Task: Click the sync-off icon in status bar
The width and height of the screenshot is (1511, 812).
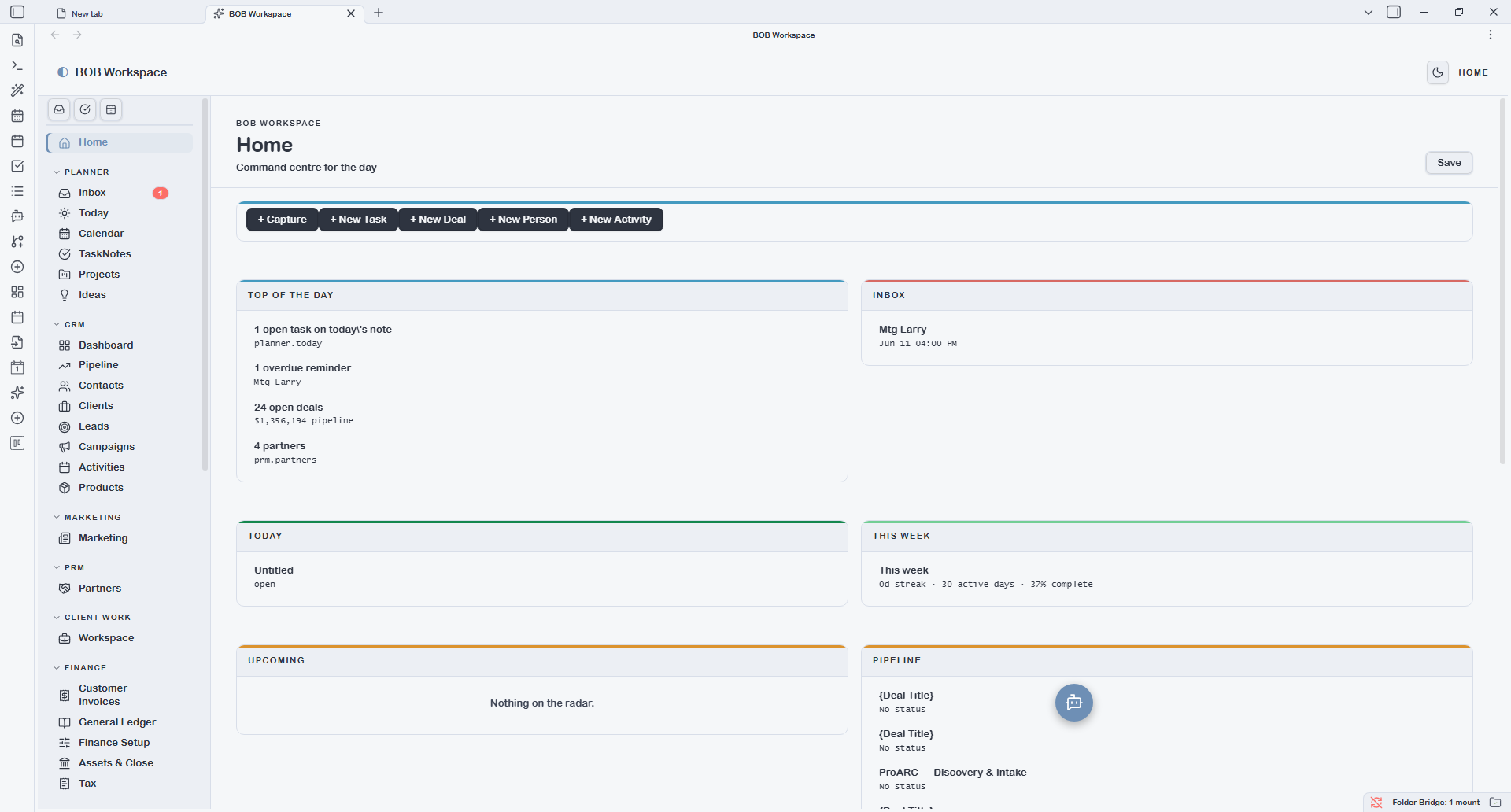Action: coord(1376,803)
